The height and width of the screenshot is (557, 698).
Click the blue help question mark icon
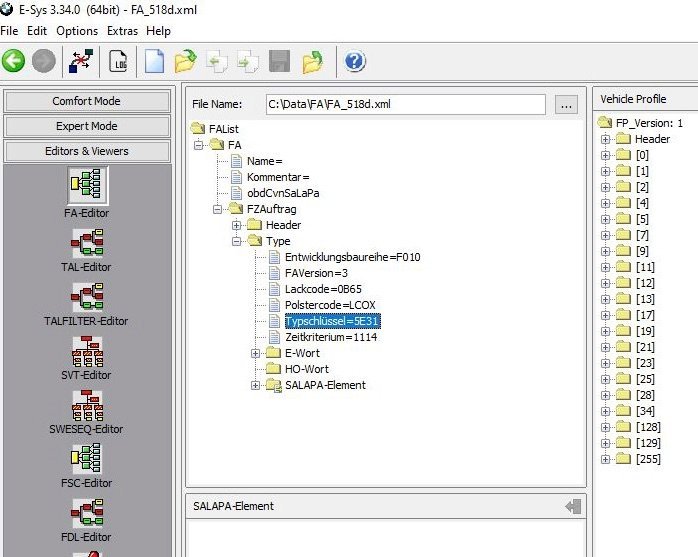point(355,62)
